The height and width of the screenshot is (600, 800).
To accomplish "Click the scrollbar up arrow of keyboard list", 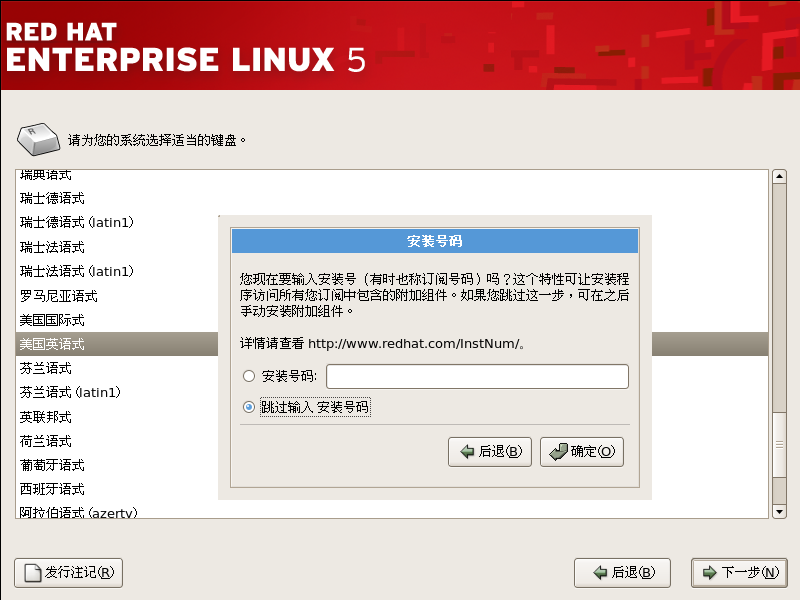I will click(779, 177).
